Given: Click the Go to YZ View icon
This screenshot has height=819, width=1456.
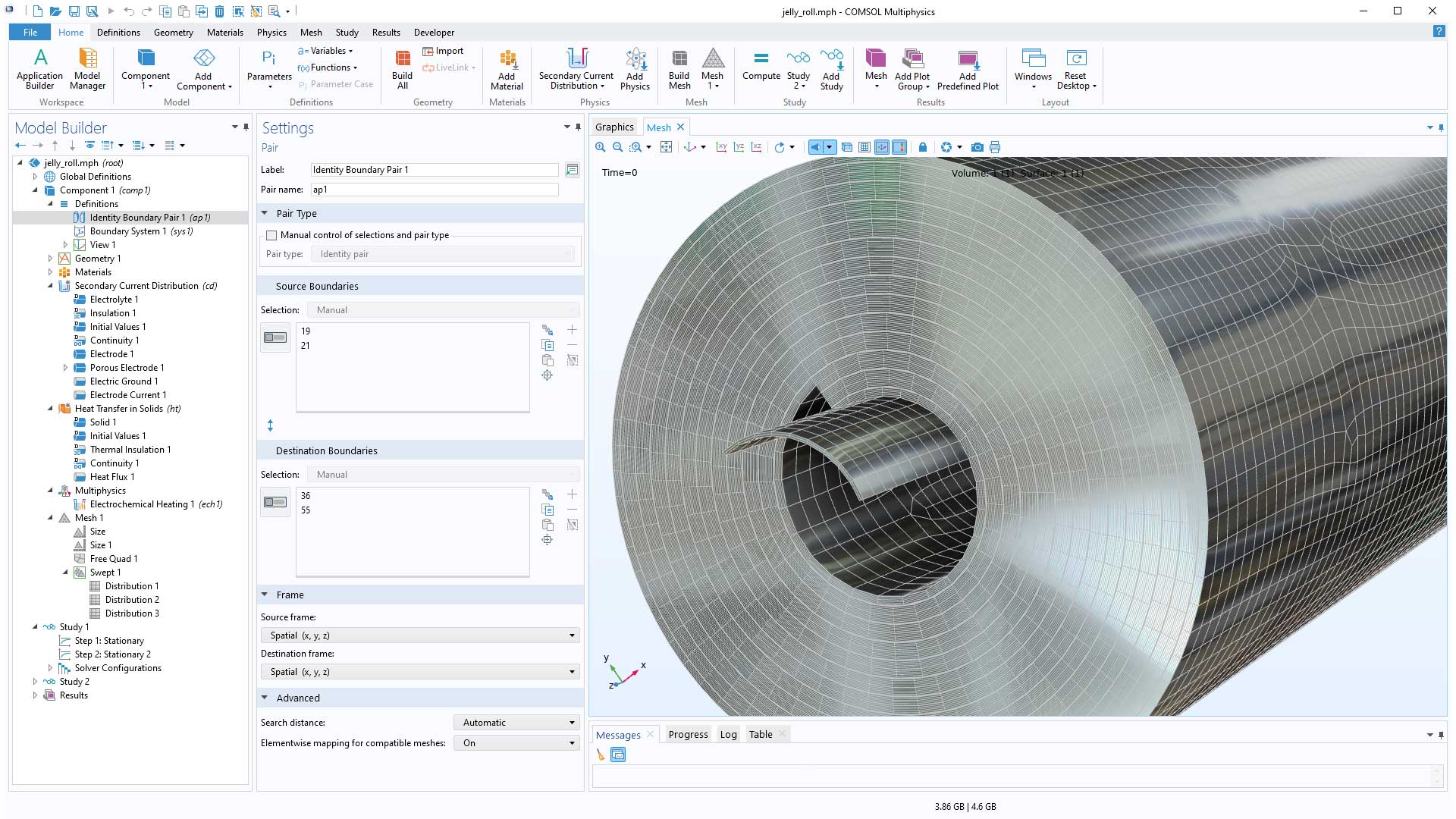Looking at the screenshot, I should [x=739, y=147].
